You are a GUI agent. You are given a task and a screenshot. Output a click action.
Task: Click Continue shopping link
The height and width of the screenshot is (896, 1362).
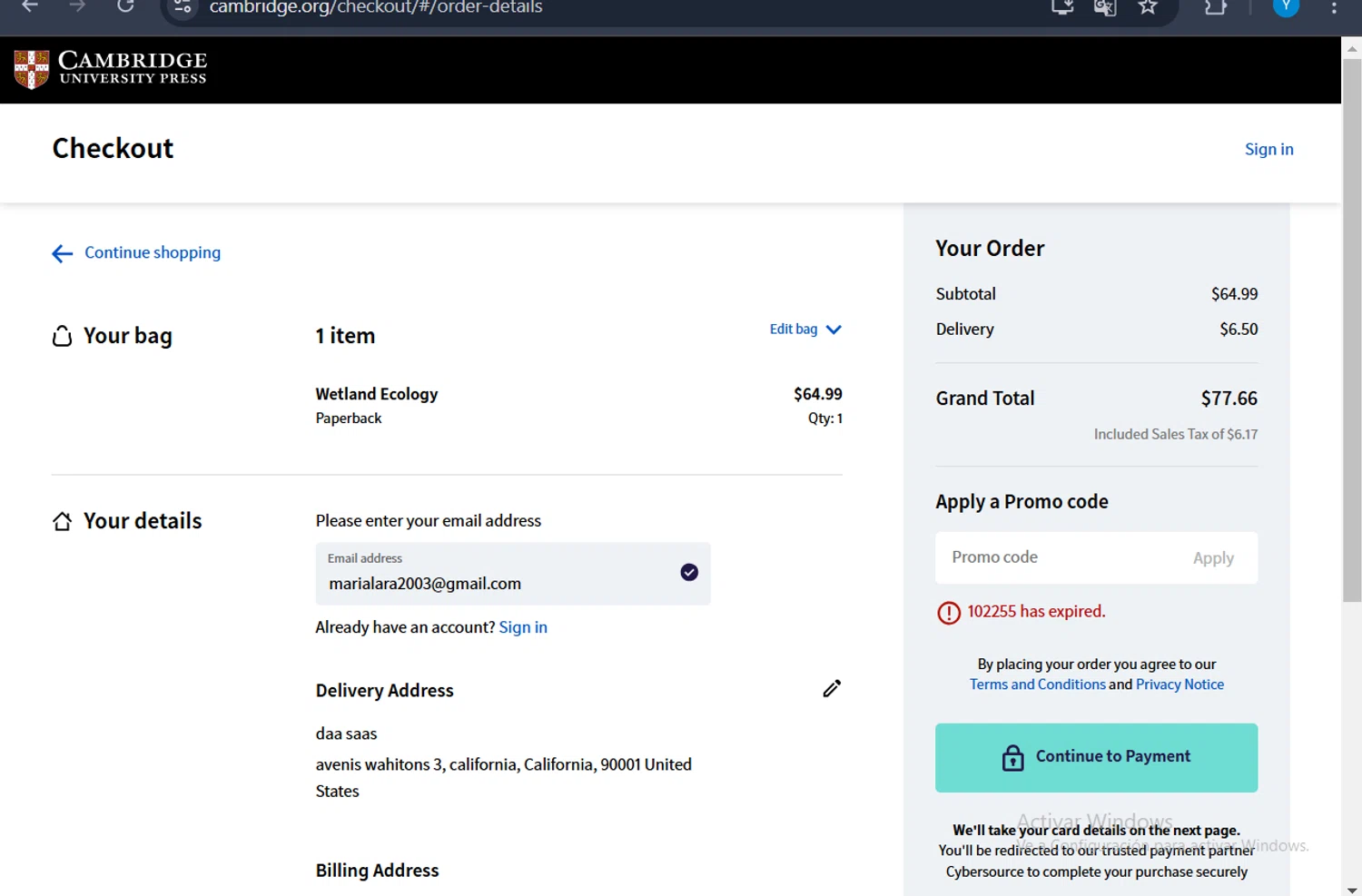[x=153, y=252]
